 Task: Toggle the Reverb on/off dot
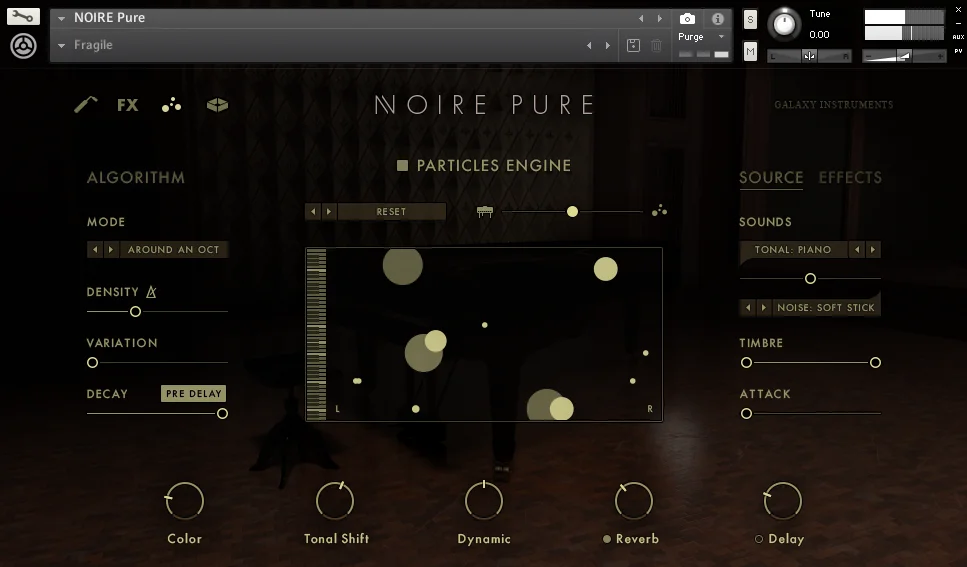pos(607,539)
